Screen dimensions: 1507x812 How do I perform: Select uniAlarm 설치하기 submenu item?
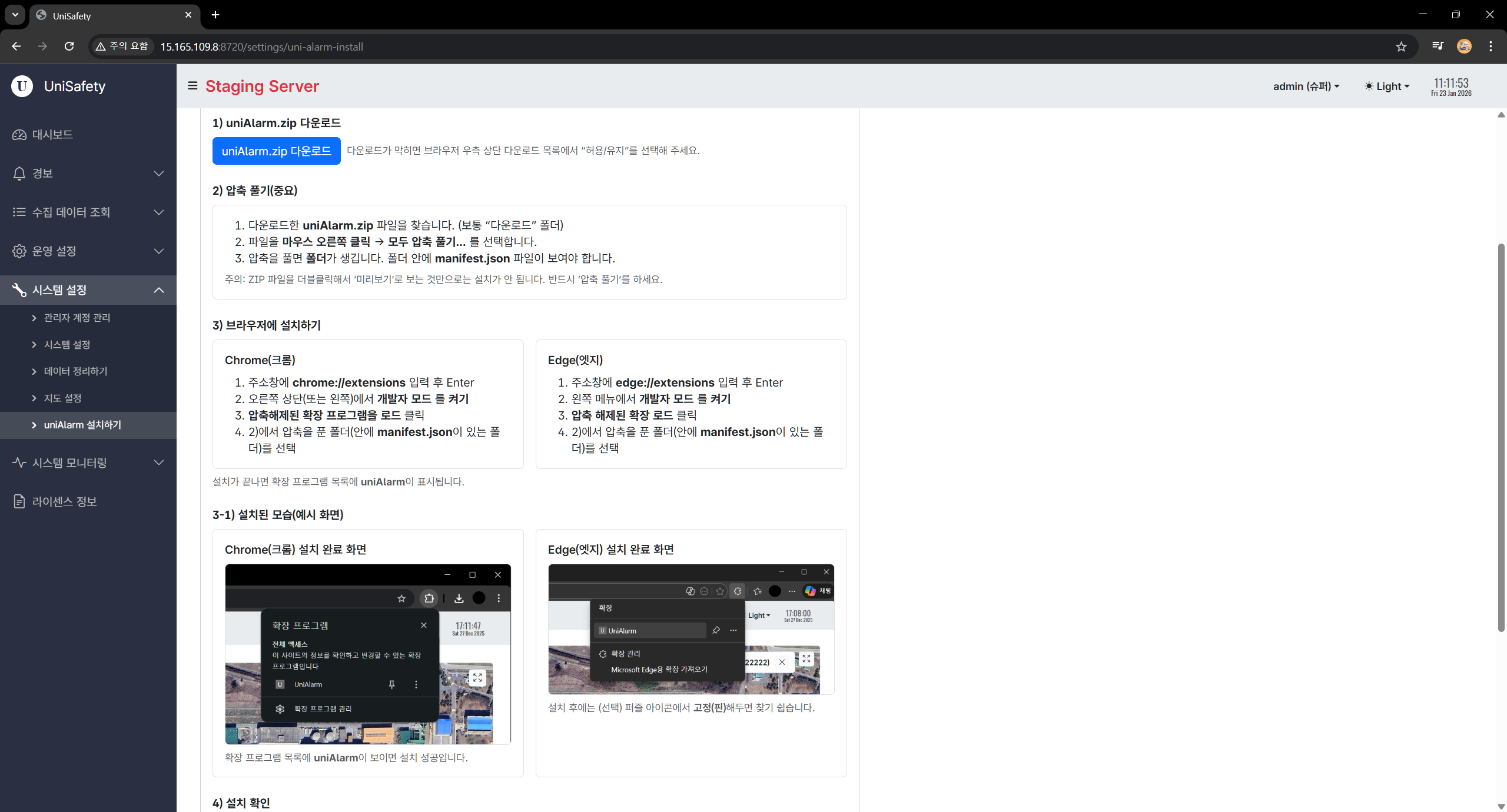click(x=88, y=425)
